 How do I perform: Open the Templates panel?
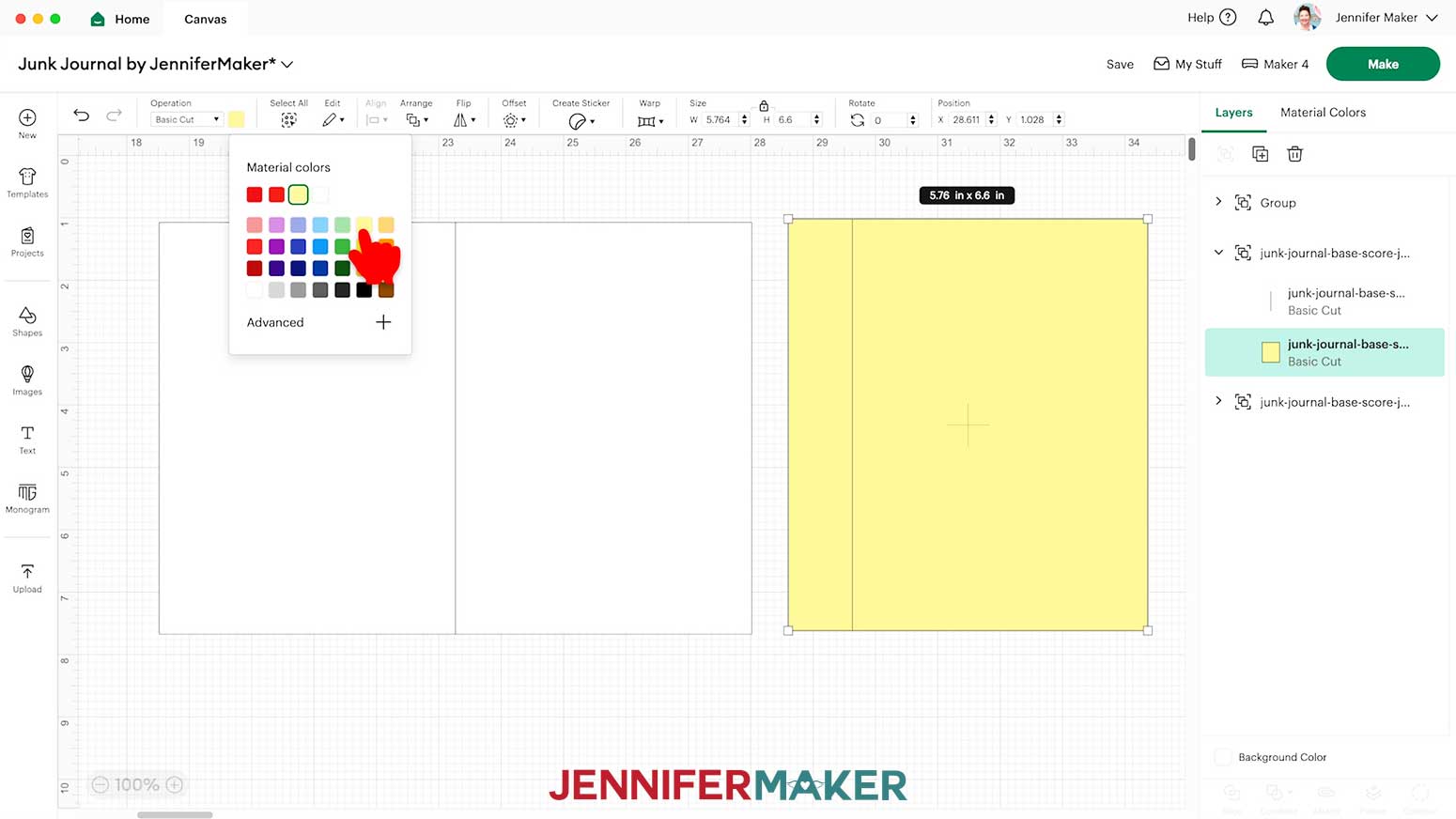point(27,182)
